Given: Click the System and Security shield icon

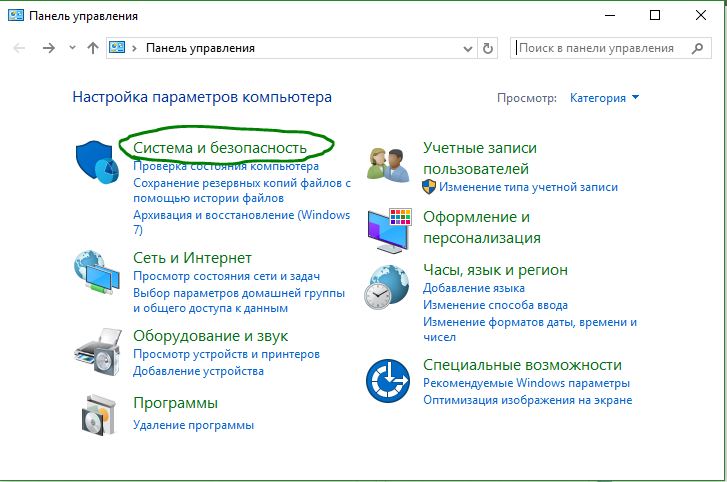Looking at the screenshot, I should tap(97, 162).
